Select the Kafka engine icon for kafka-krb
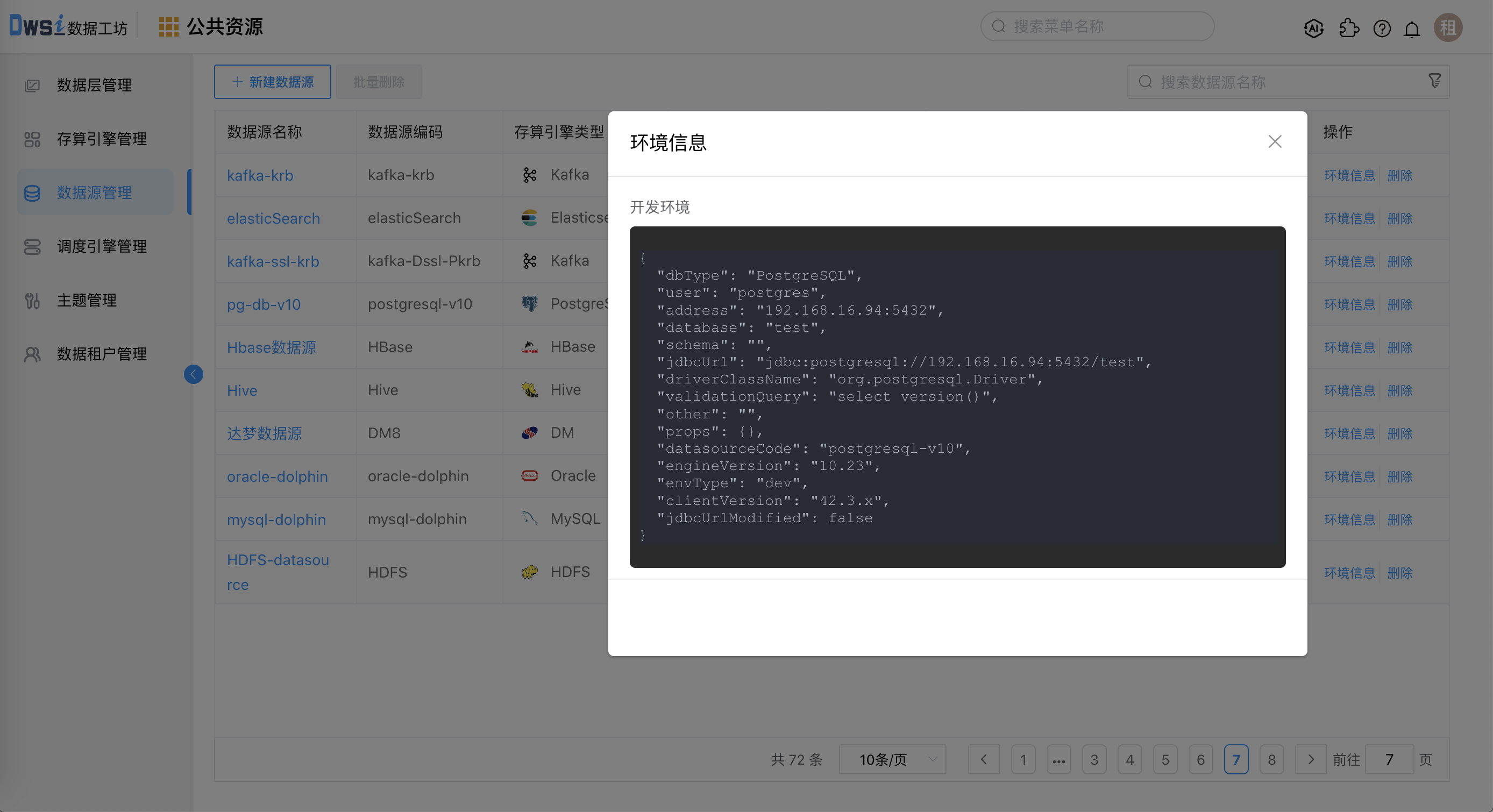Viewport: 1493px width, 812px height. 529,174
